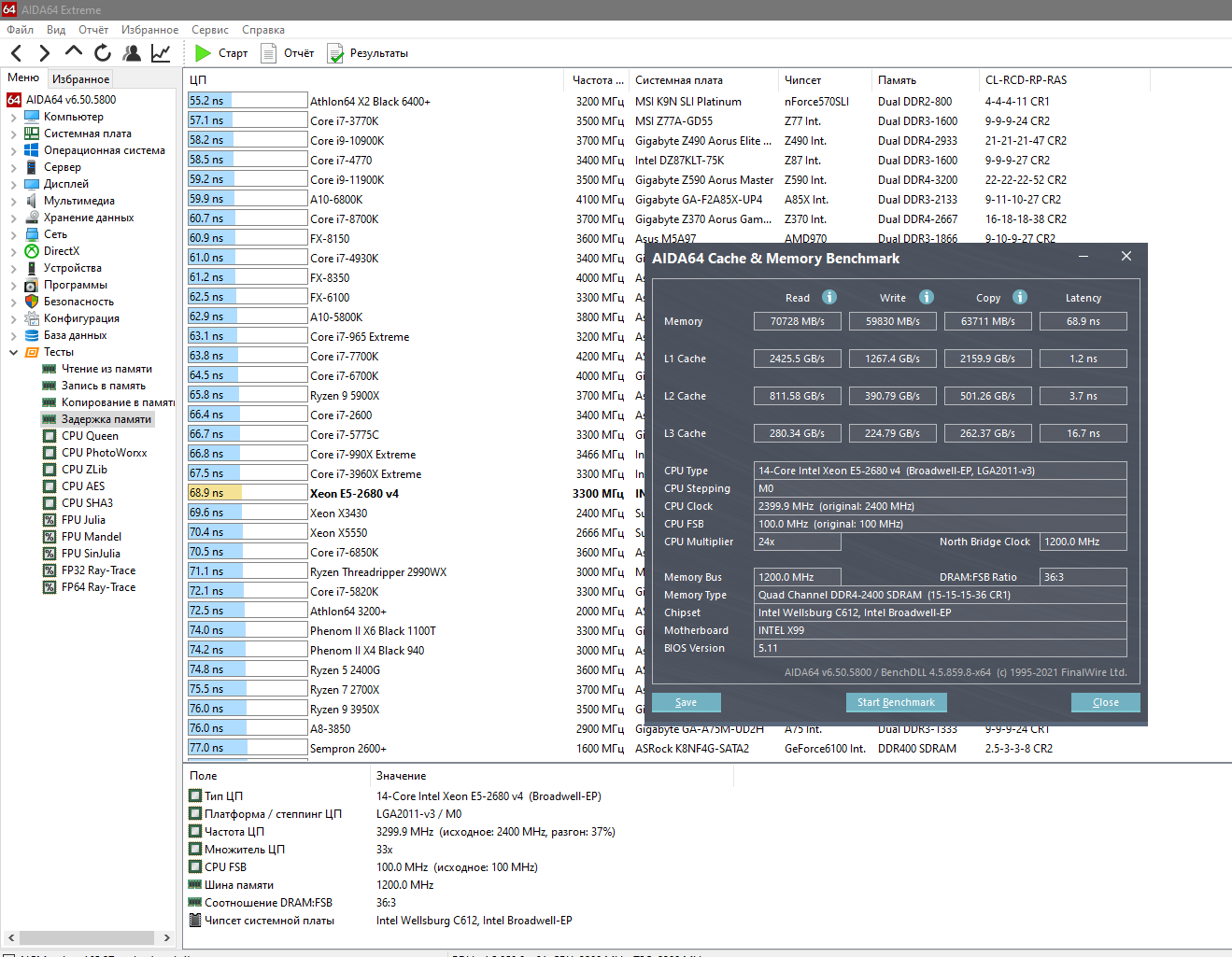Click the CPU ZLib test icon
Viewport: 1232px width, 957px height.
click(x=50, y=470)
